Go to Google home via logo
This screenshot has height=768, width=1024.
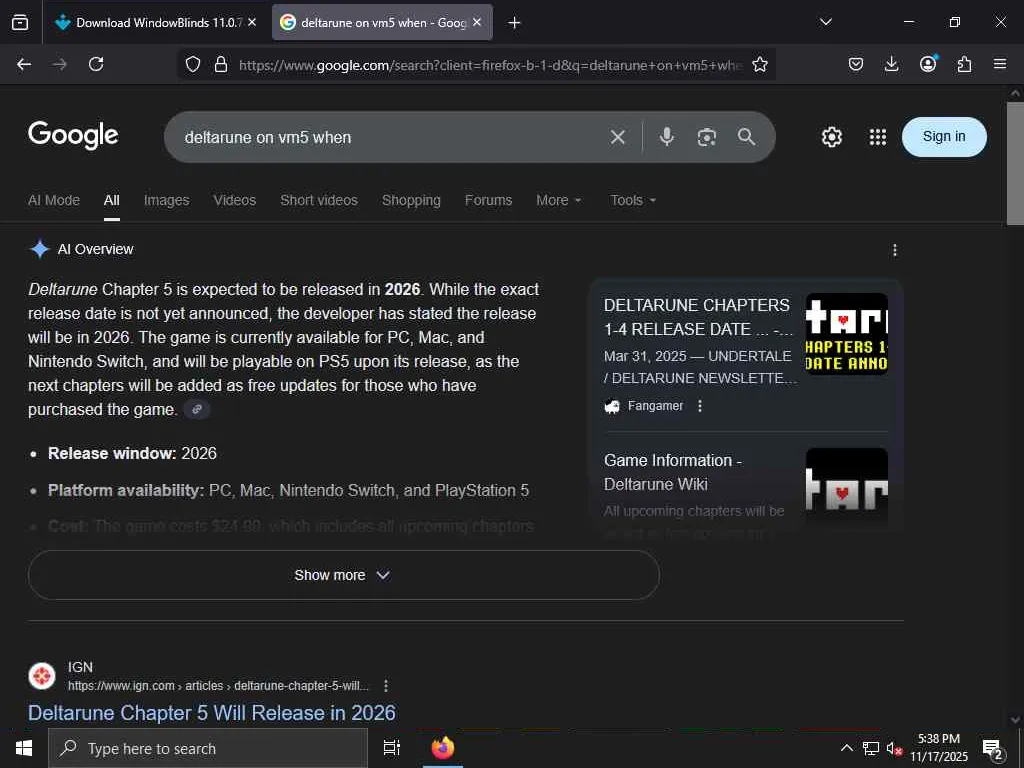[x=73, y=136]
